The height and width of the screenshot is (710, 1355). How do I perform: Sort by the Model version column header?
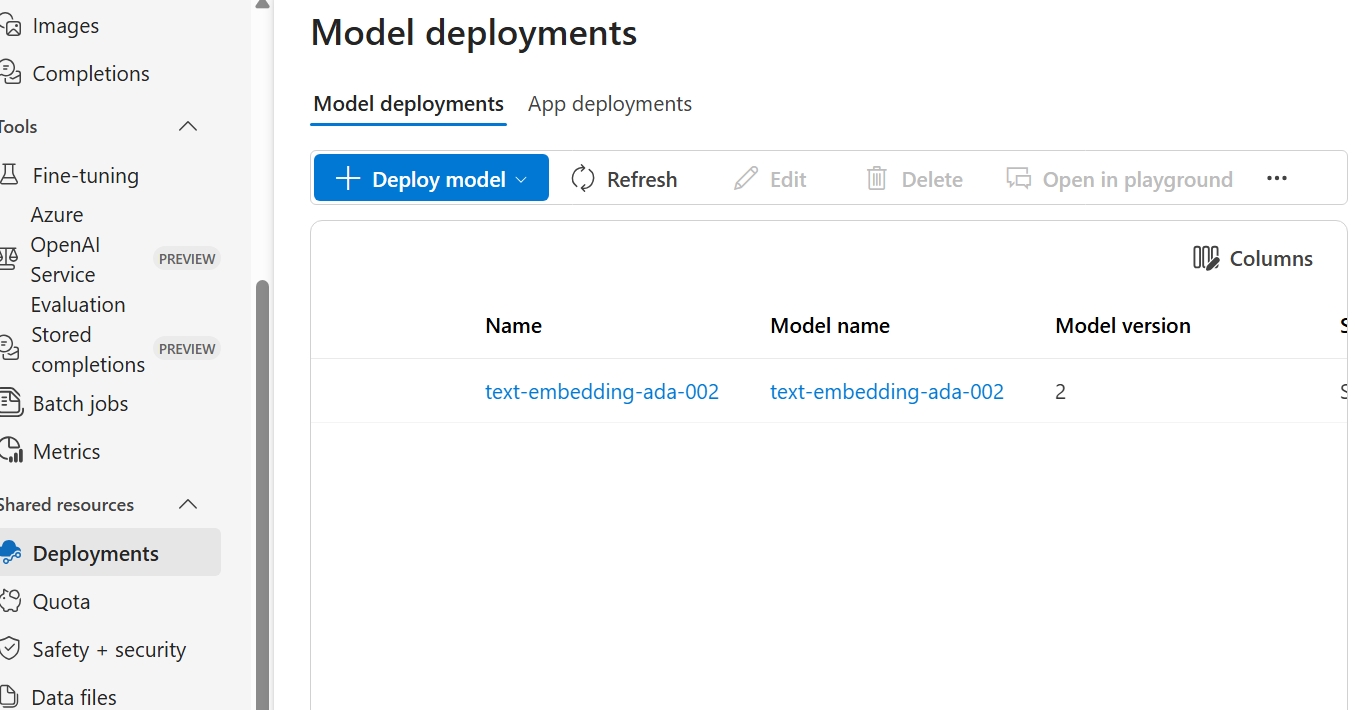(1123, 326)
